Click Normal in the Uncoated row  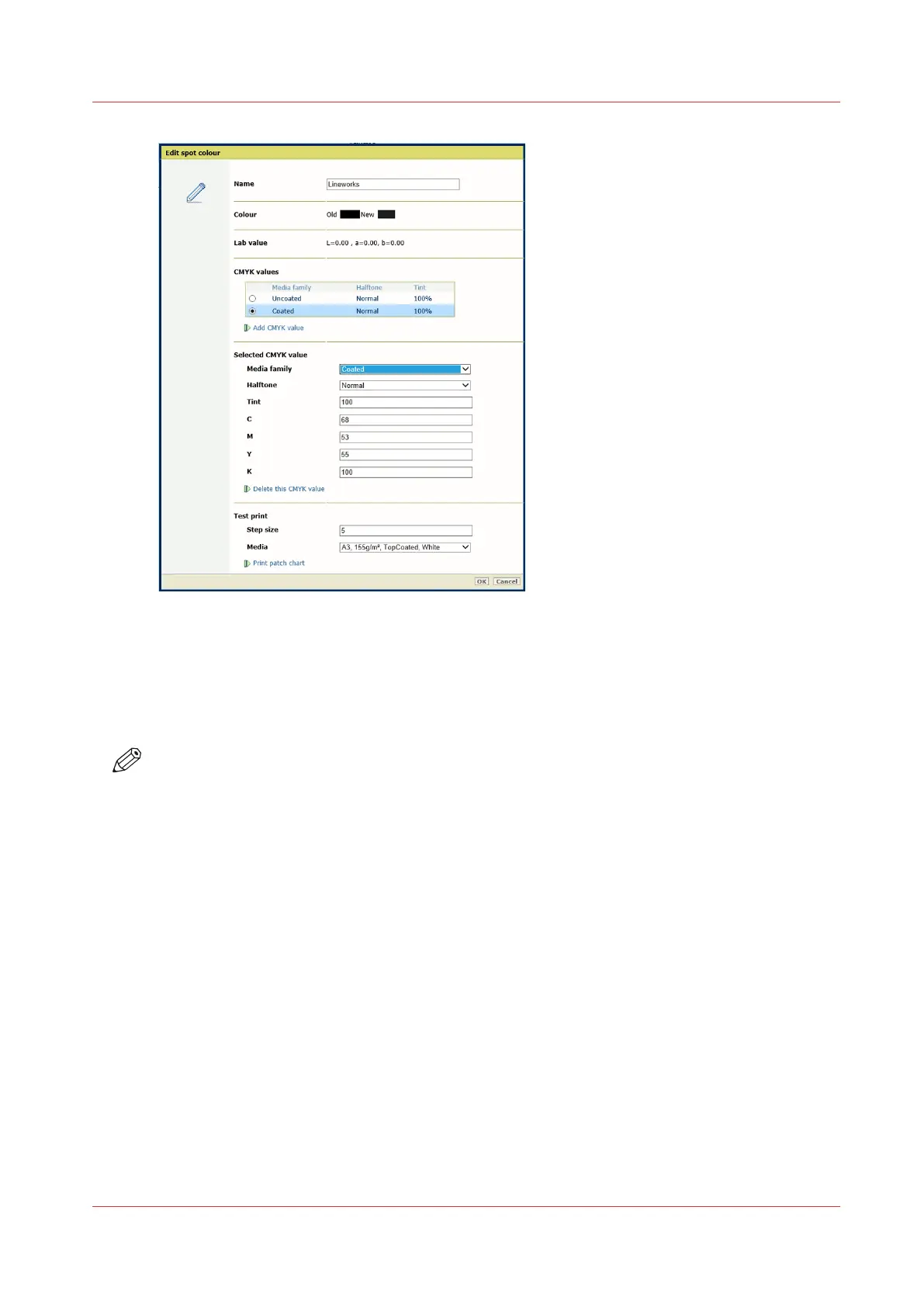367,299
